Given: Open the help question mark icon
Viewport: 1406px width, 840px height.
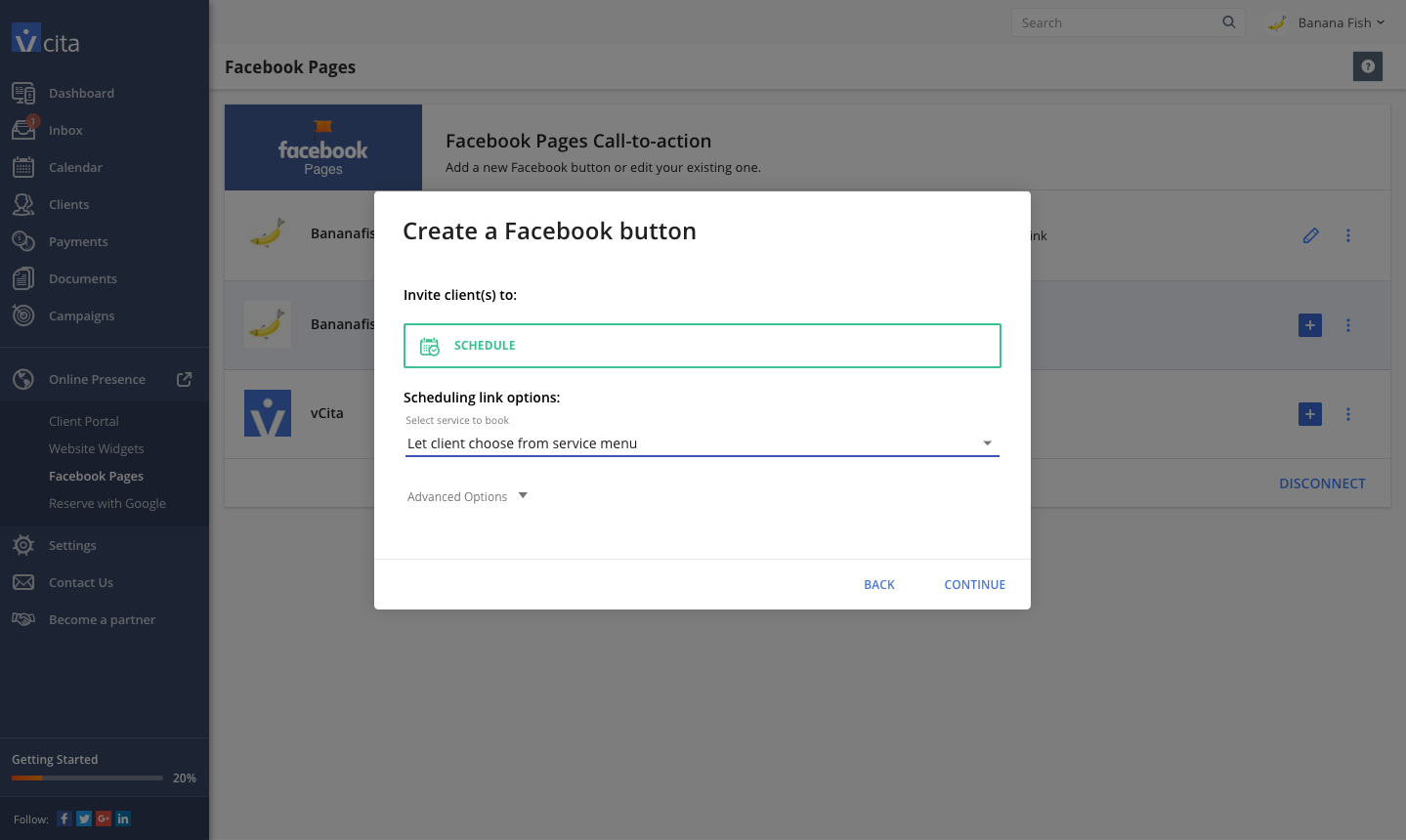Looking at the screenshot, I should [x=1368, y=66].
